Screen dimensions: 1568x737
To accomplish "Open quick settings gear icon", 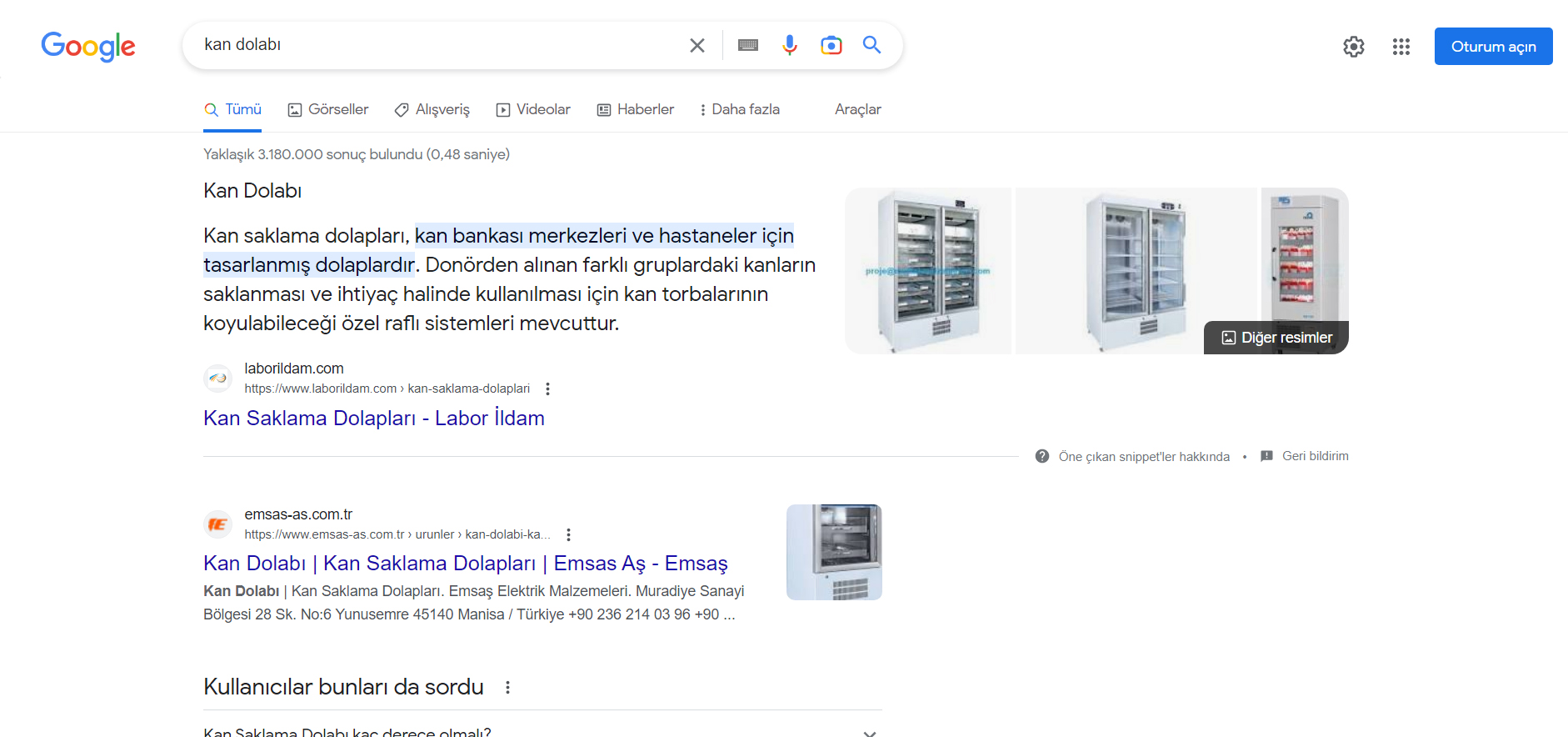I will click(x=1354, y=47).
